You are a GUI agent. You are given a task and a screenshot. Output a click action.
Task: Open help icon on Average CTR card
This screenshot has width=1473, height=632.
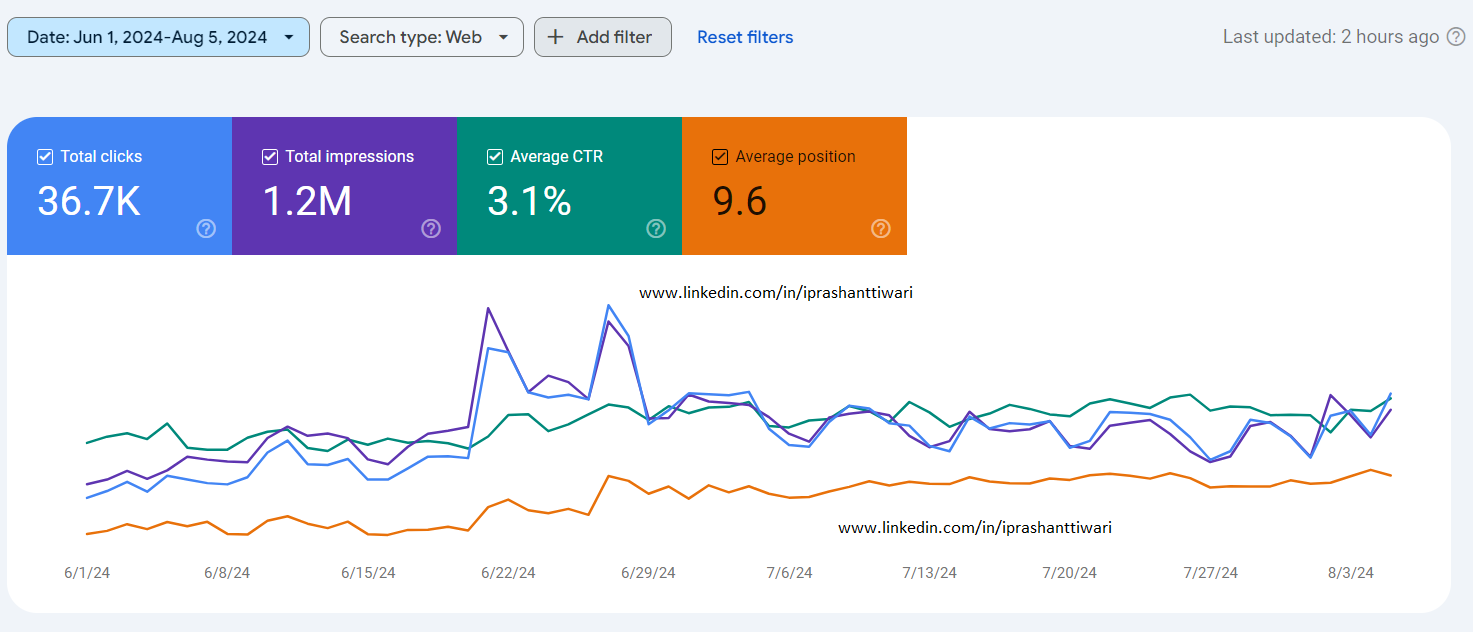(x=656, y=229)
